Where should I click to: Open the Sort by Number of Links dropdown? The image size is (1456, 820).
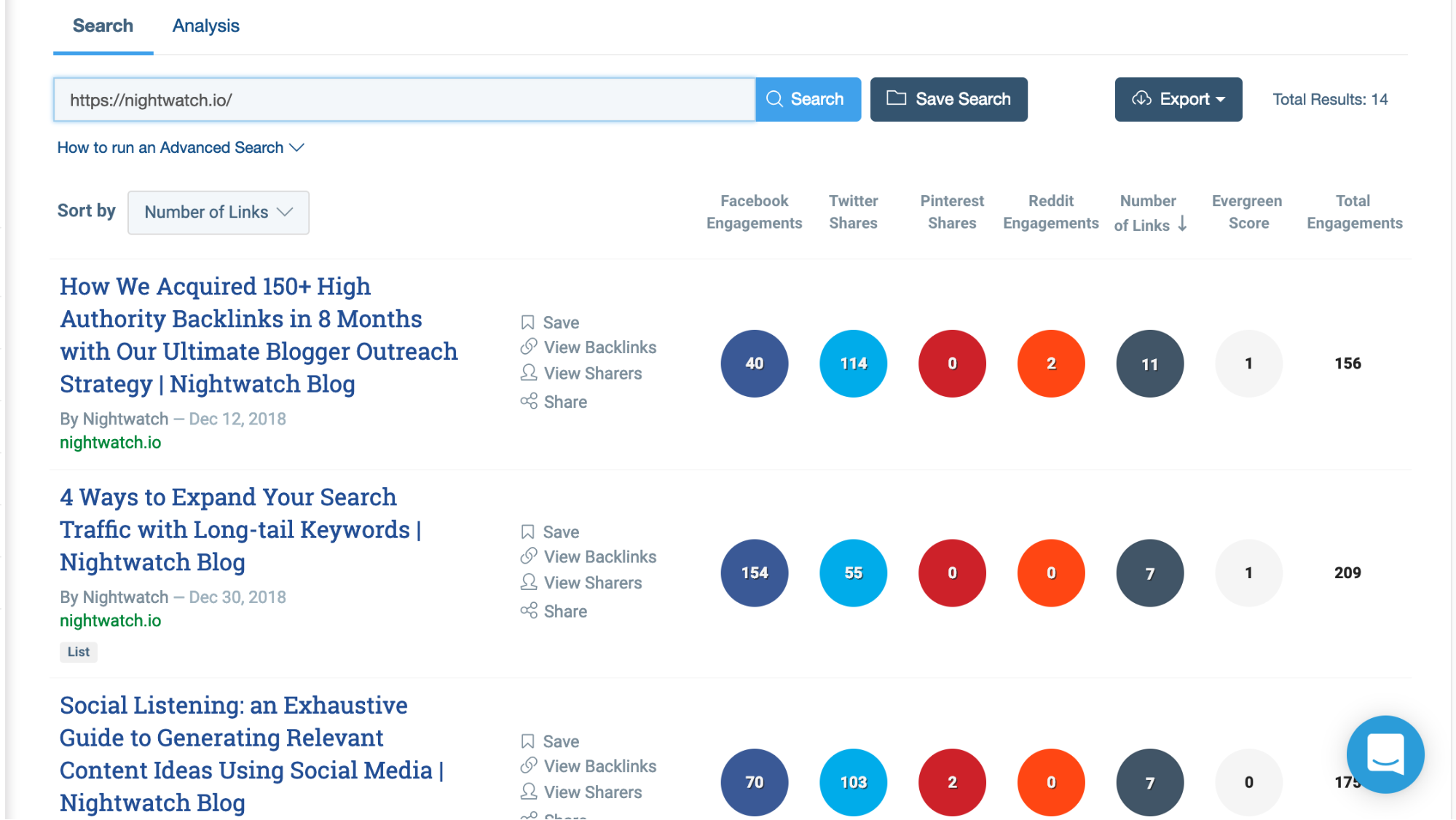click(218, 213)
